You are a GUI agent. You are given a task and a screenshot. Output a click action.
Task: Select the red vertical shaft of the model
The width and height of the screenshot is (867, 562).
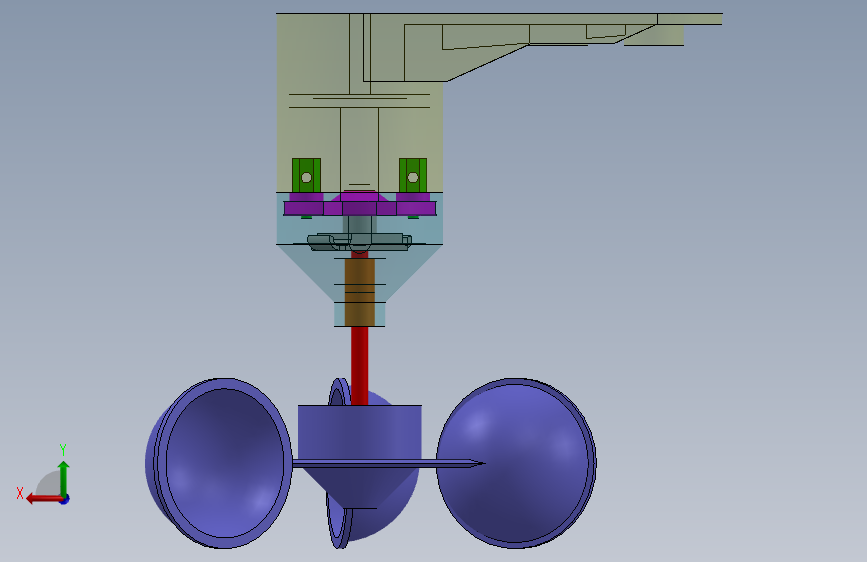(359, 365)
